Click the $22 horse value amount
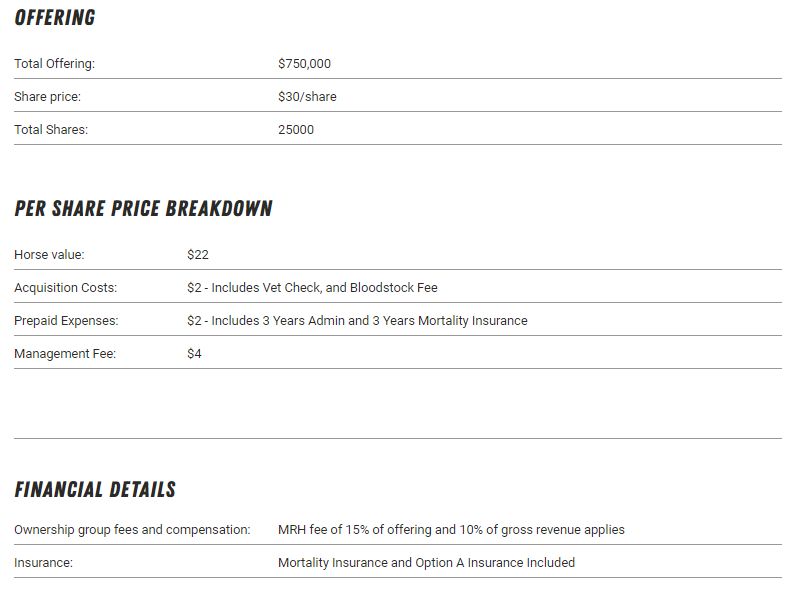Viewport: 789px width, 599px height. 198,255
